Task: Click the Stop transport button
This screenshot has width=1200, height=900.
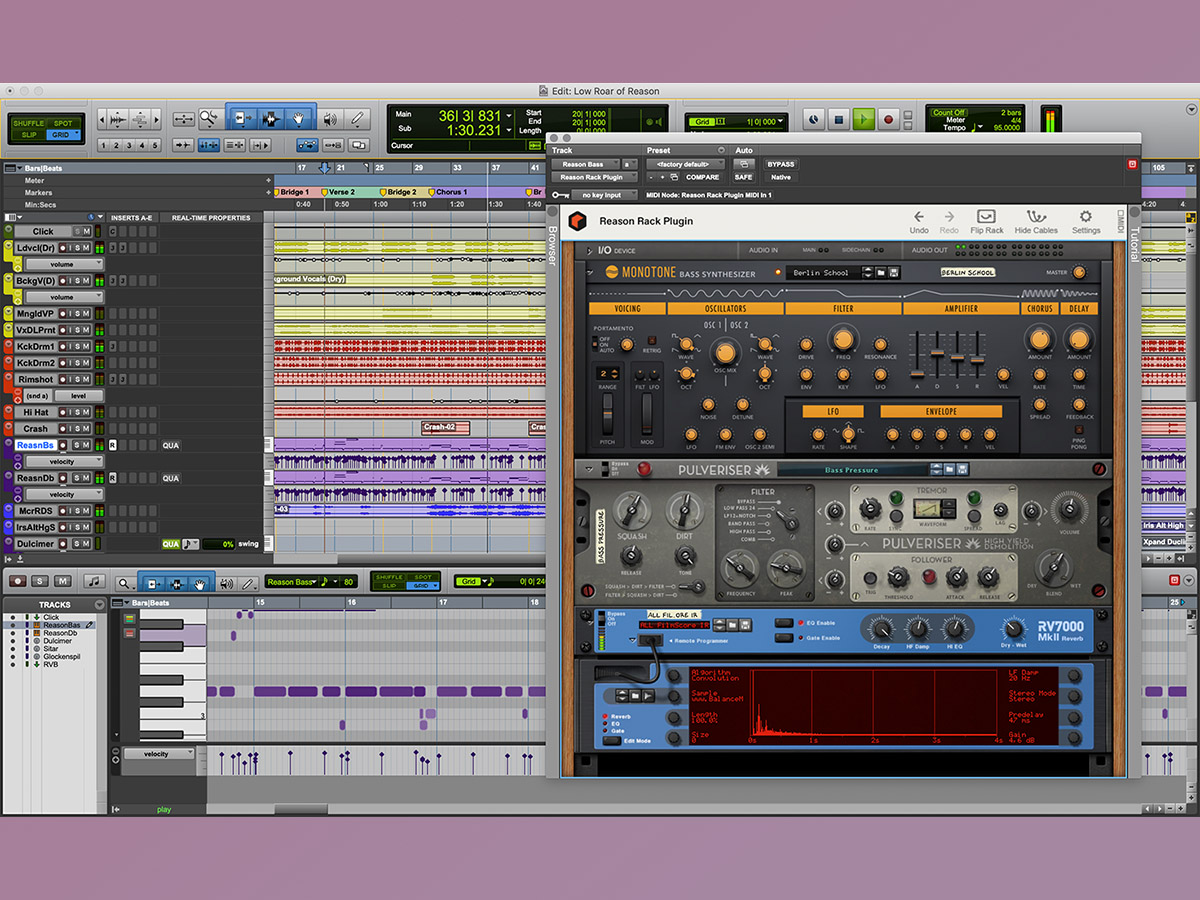Action: [x=838, y=119]
